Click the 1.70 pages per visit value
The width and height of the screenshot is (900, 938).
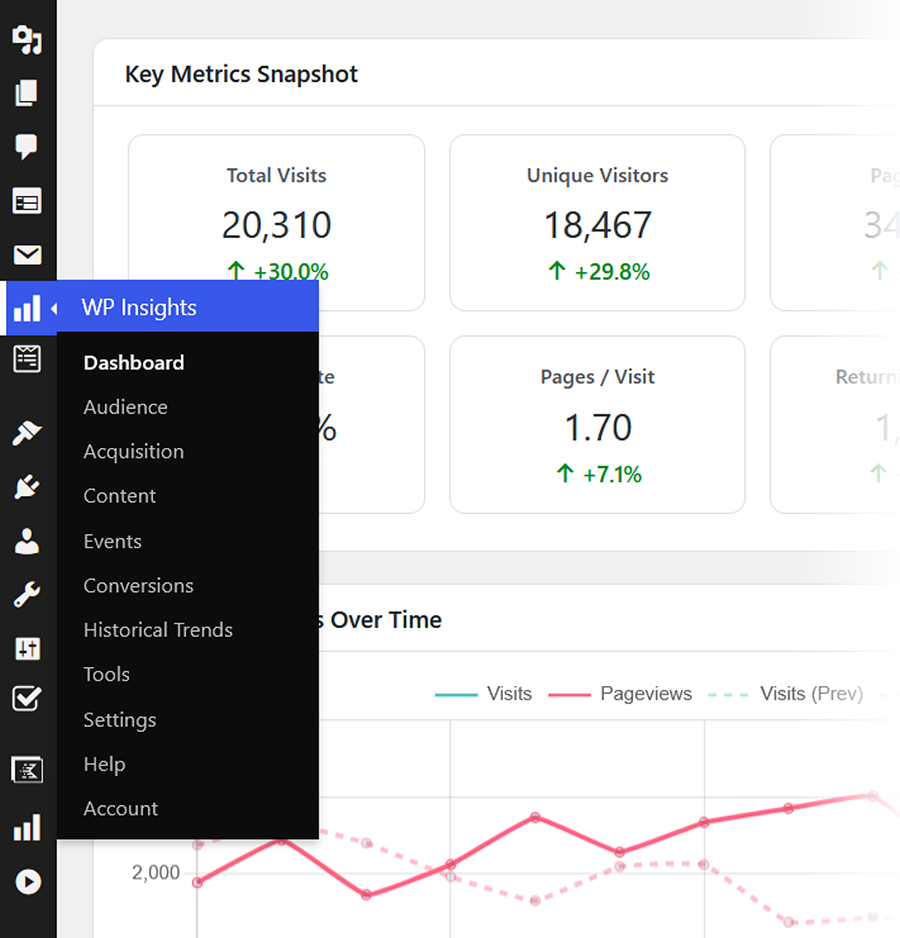point(598,428)
